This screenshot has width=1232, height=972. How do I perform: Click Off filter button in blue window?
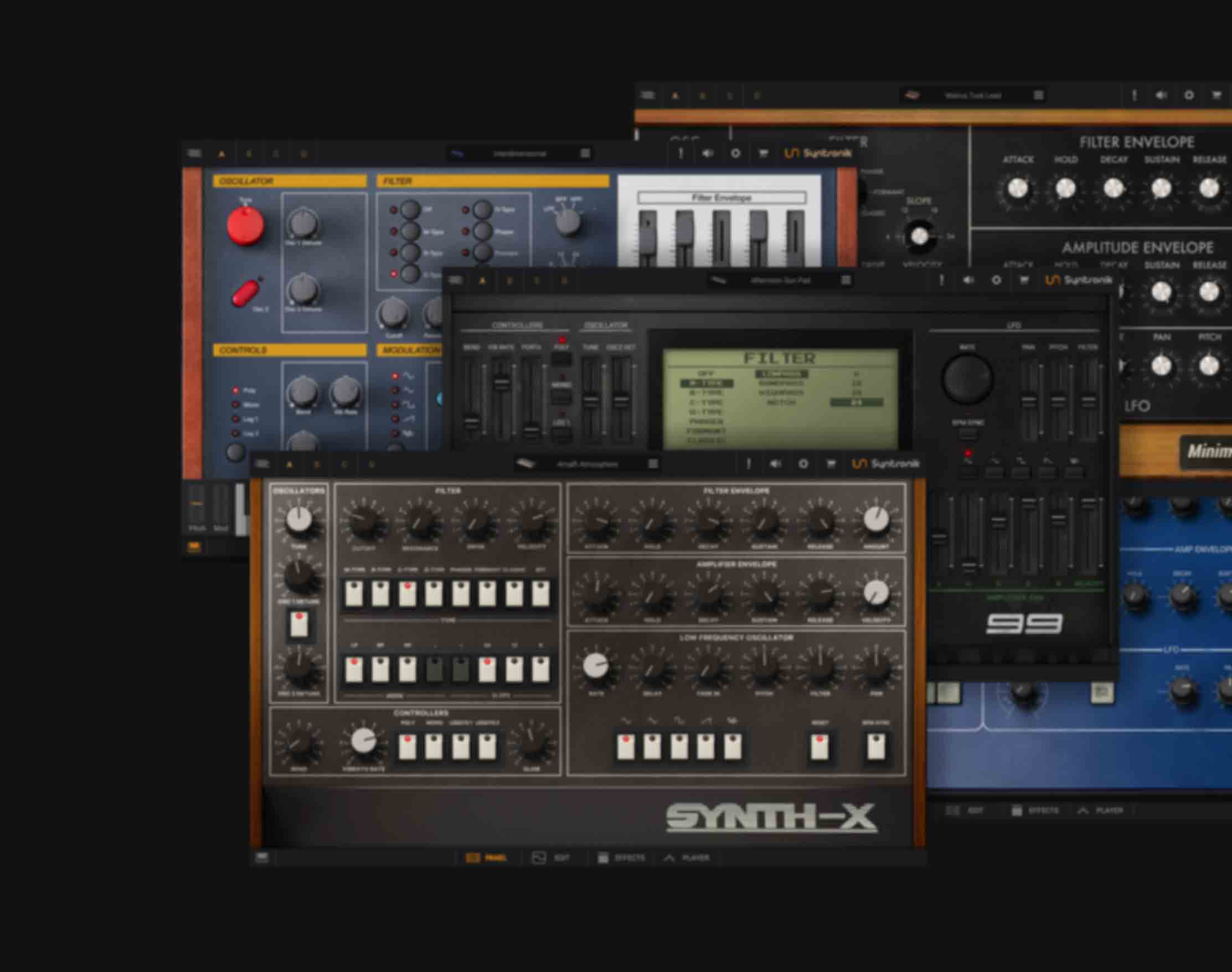pos(409,209)
